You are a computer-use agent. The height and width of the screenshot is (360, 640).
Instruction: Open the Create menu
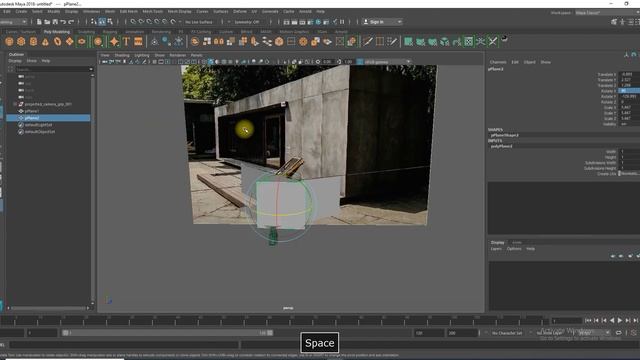[x=21, y=11]
